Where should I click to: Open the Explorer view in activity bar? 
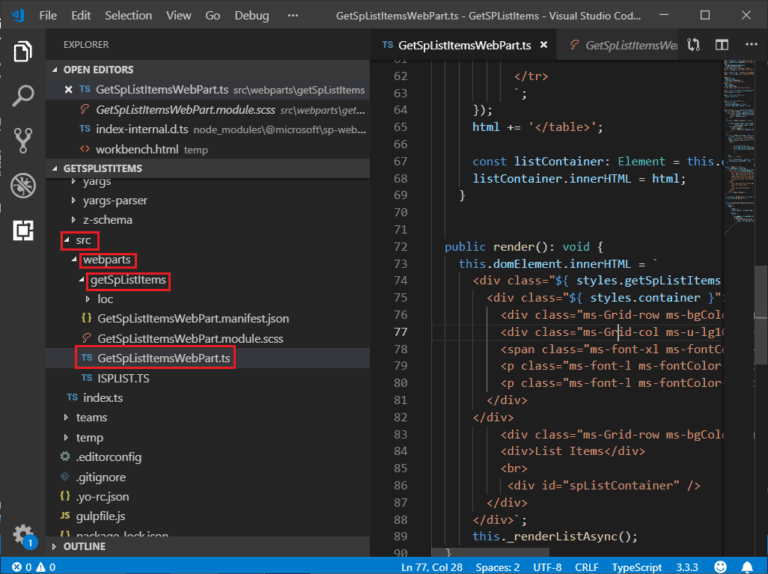pos(23,51)
